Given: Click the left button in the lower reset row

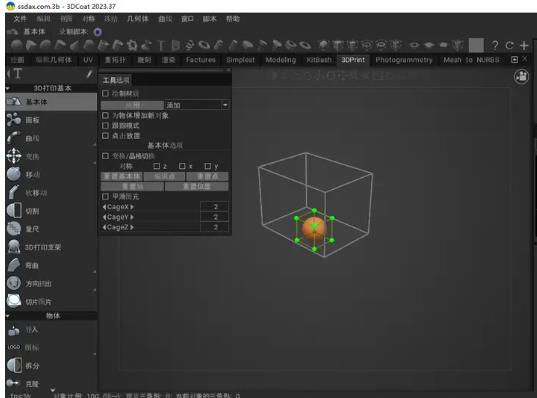Looking at the screenshot, I should [132, 186].
